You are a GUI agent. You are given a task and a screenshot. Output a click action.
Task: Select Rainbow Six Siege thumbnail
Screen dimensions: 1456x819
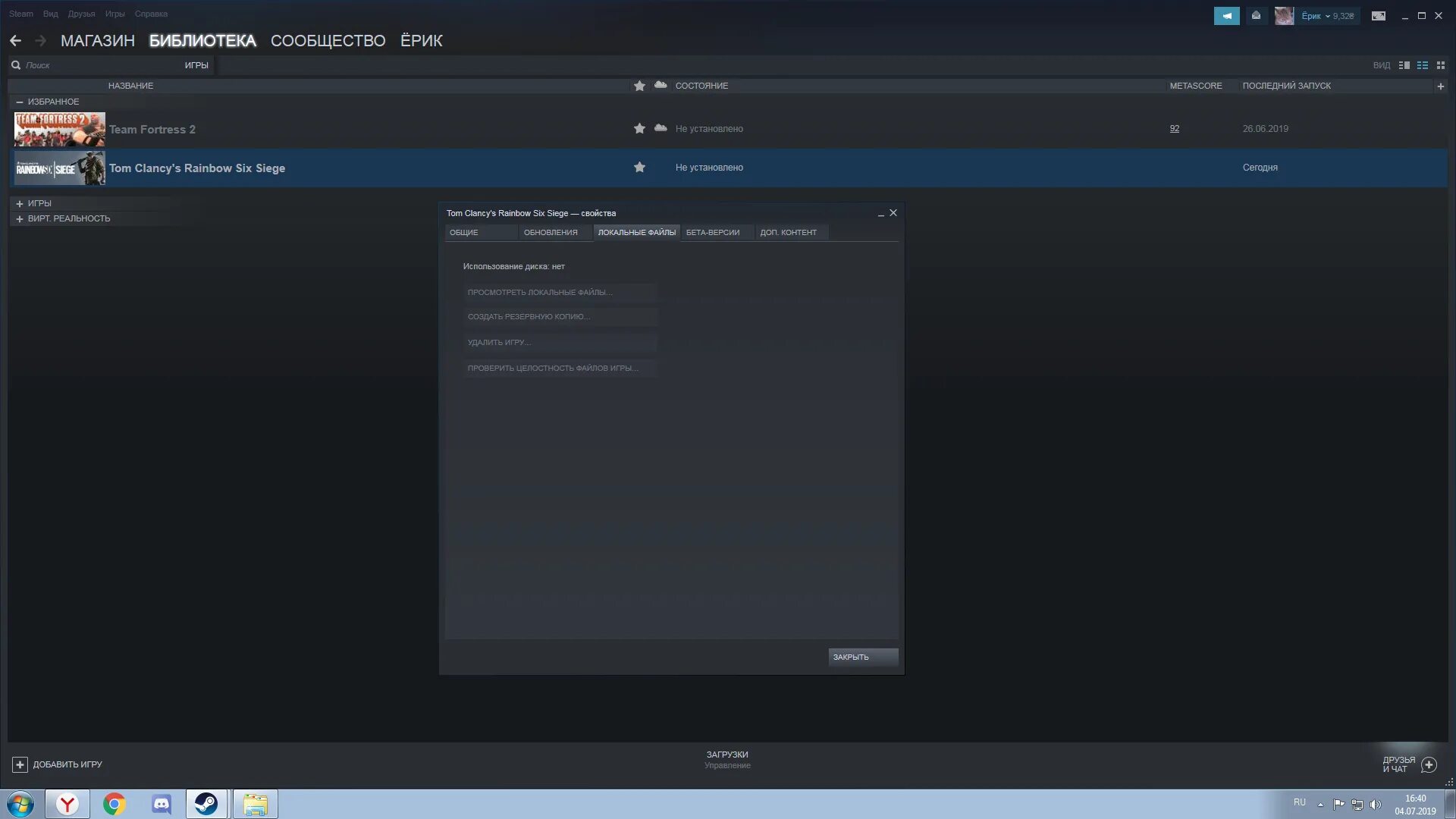tap(60, 168)
